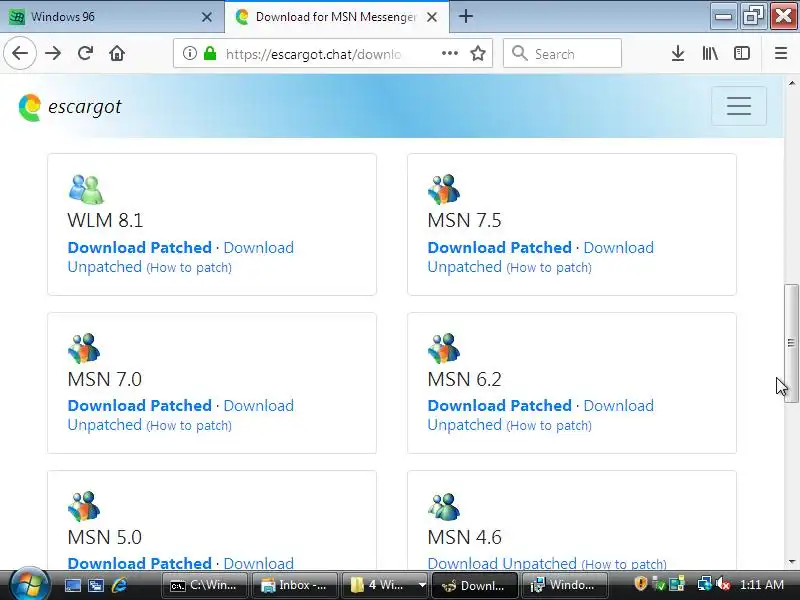
Task: Download Patched MSN 6.2
Action: 499,406
